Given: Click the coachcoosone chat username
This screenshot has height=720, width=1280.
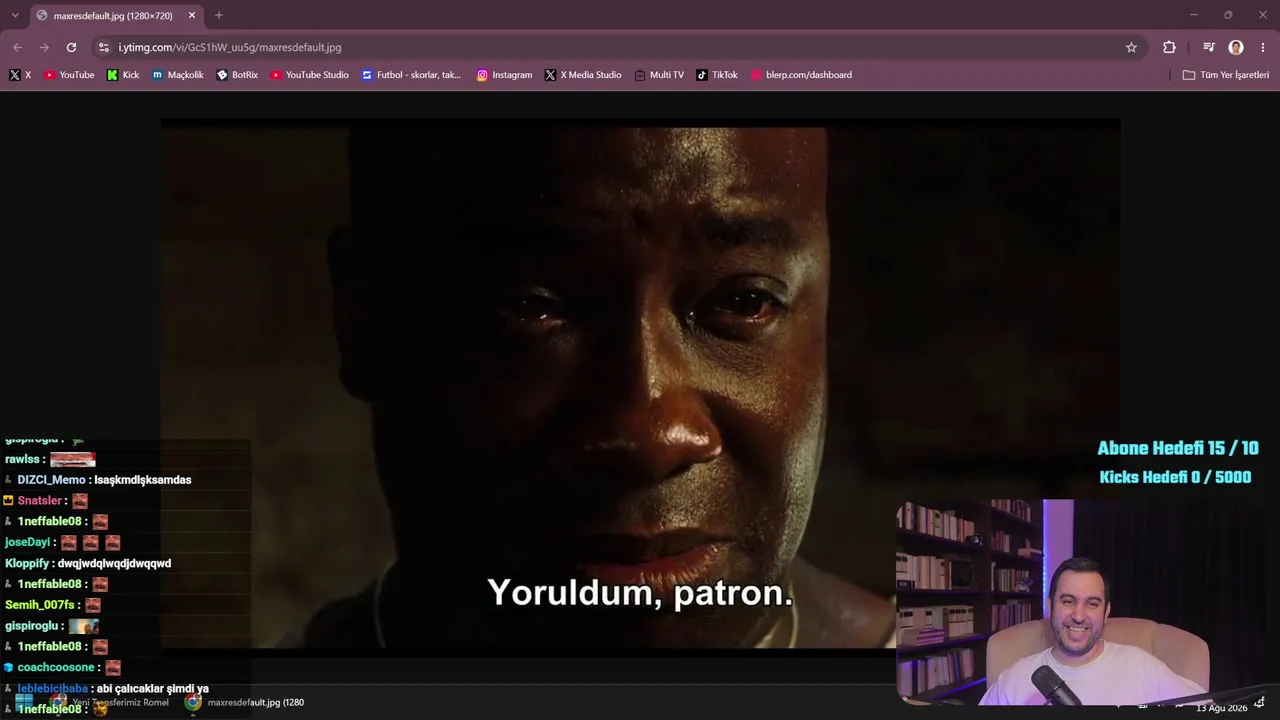Looking at the screenshot, I should coord(56,667).
